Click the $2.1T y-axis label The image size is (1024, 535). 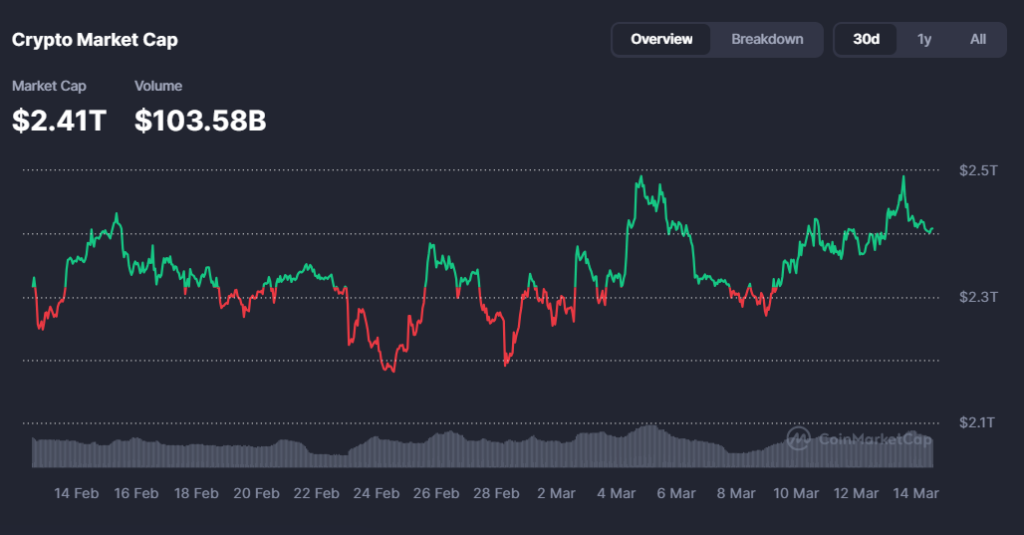click(977, 423)
